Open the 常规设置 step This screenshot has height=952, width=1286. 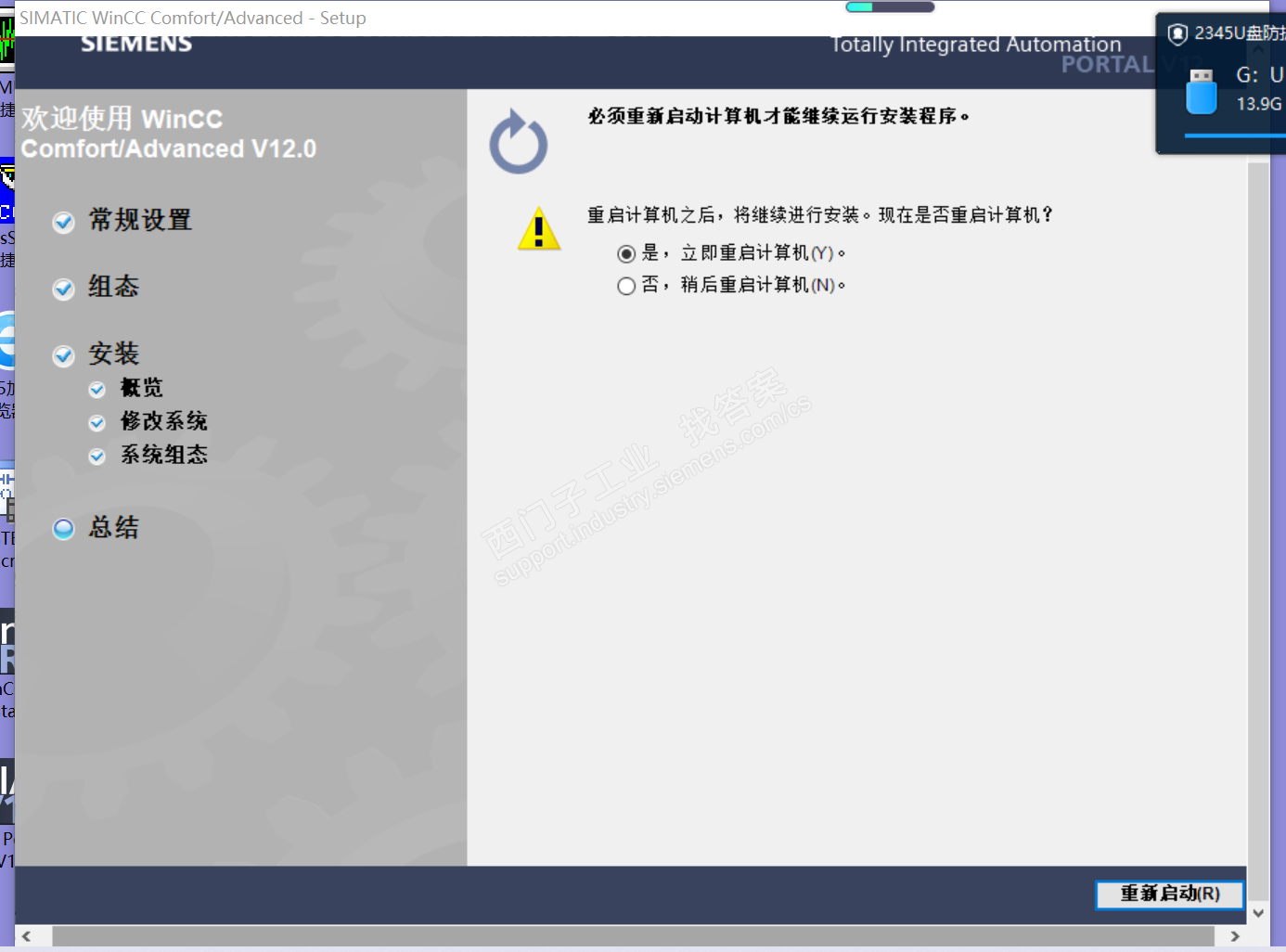[x=140, y=220]
